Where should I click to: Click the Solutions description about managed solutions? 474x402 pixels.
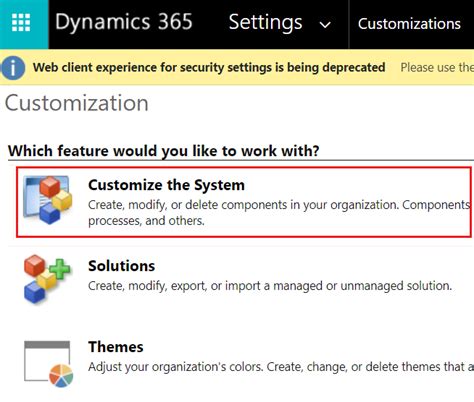click(270, 286)
